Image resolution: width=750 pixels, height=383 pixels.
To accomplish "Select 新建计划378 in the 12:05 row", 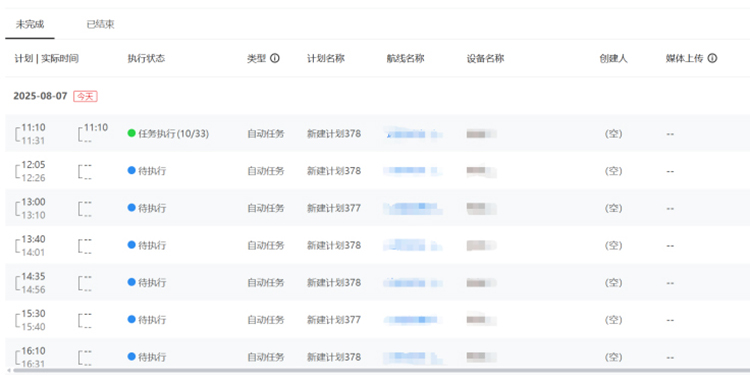I will 334,171.
